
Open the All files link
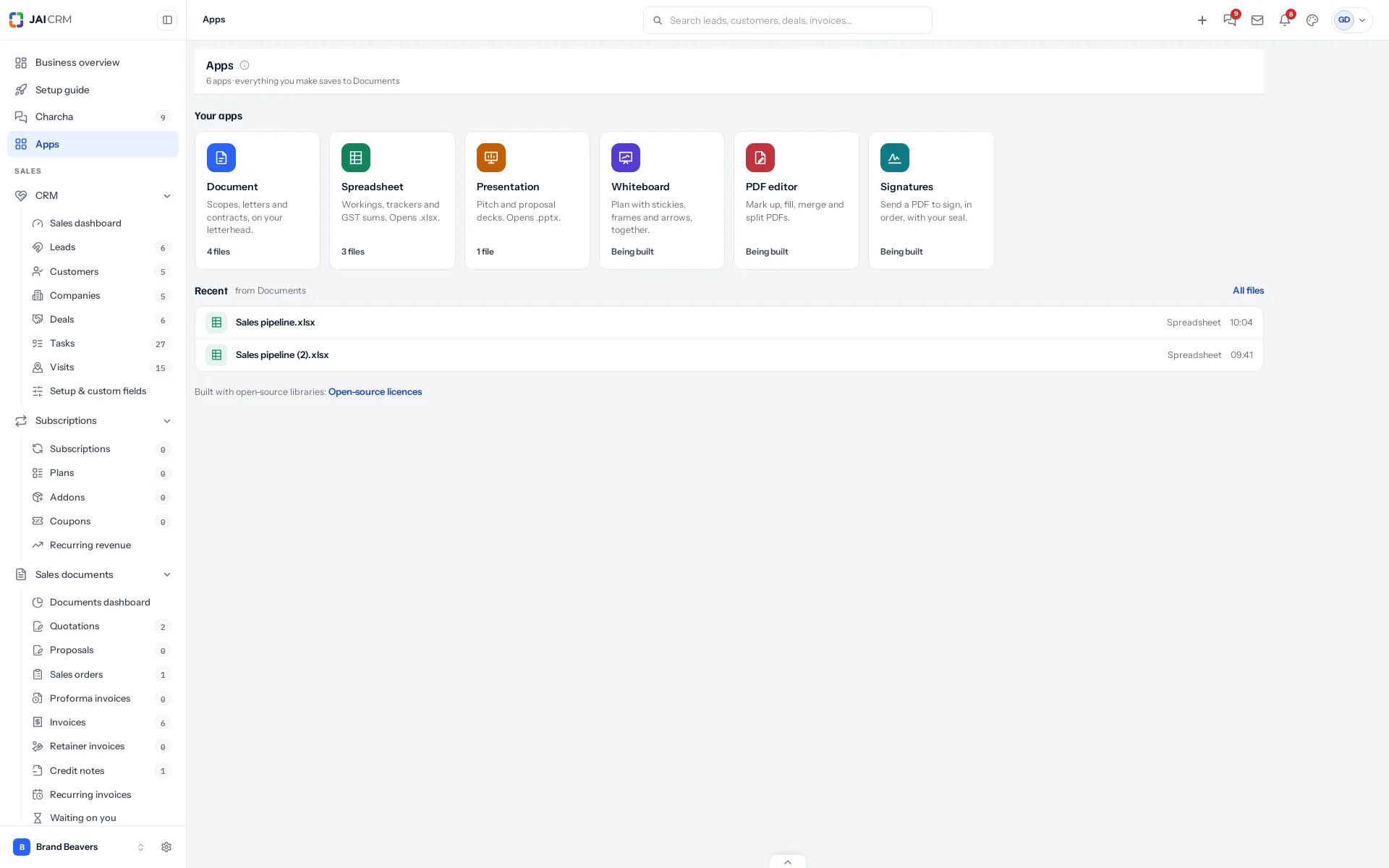[1248, 291]
